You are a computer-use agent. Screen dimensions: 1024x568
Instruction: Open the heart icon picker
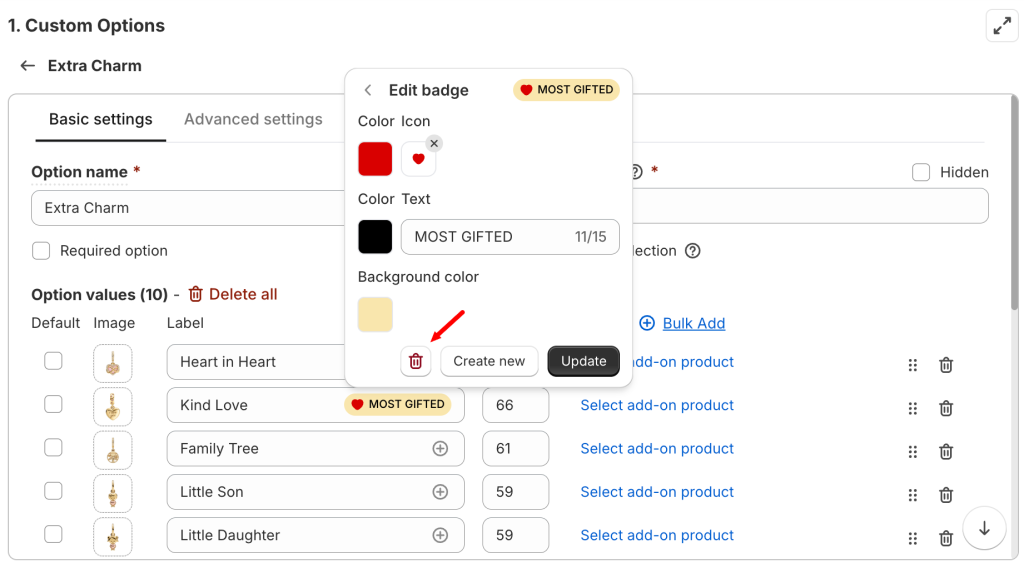coord(418,159)
